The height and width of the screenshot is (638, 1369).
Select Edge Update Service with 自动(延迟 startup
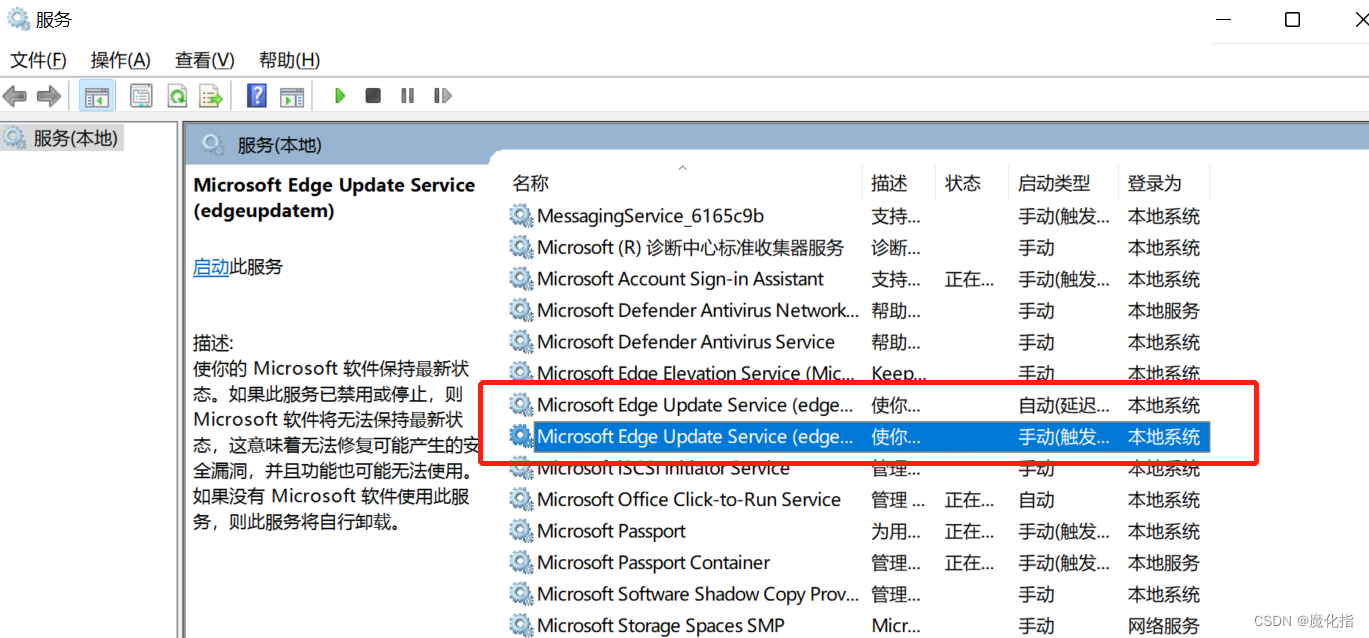857,405
